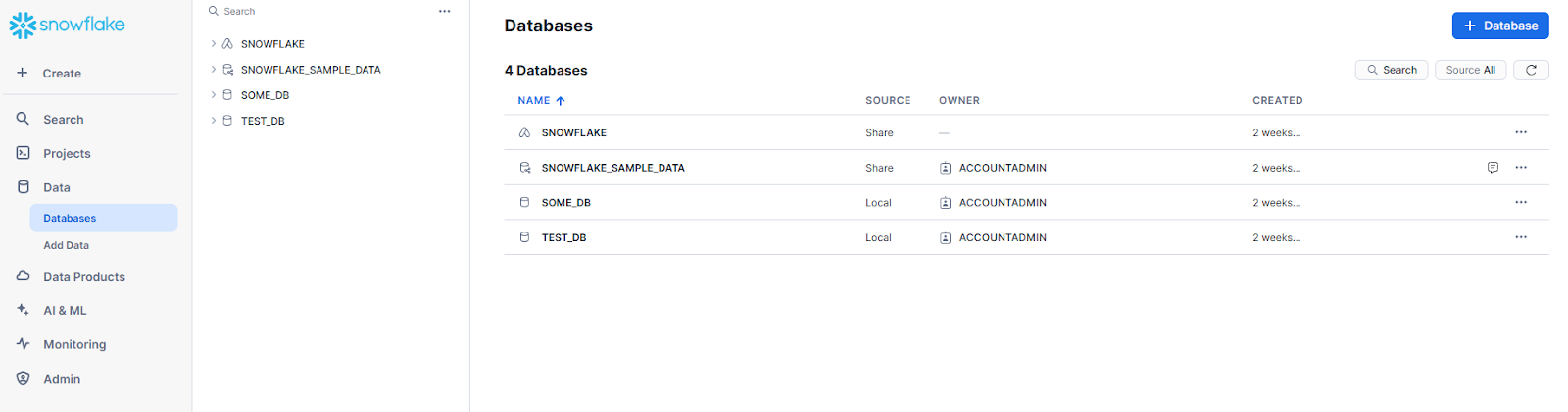
Task: Click the ellipsis menu in object explorer
Action: (x=445, y=12)
